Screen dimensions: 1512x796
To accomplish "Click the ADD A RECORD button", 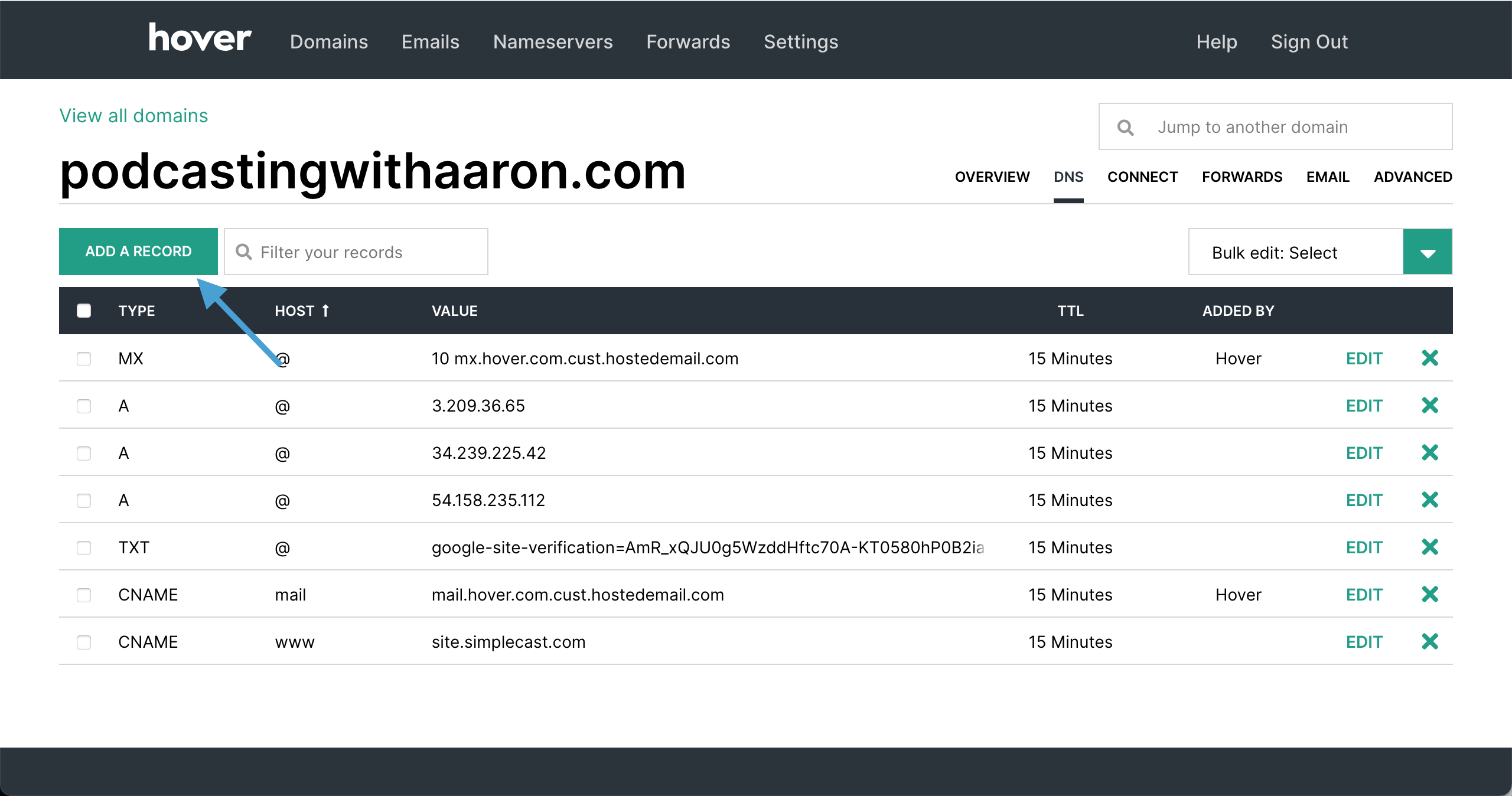I will [138, 252].
